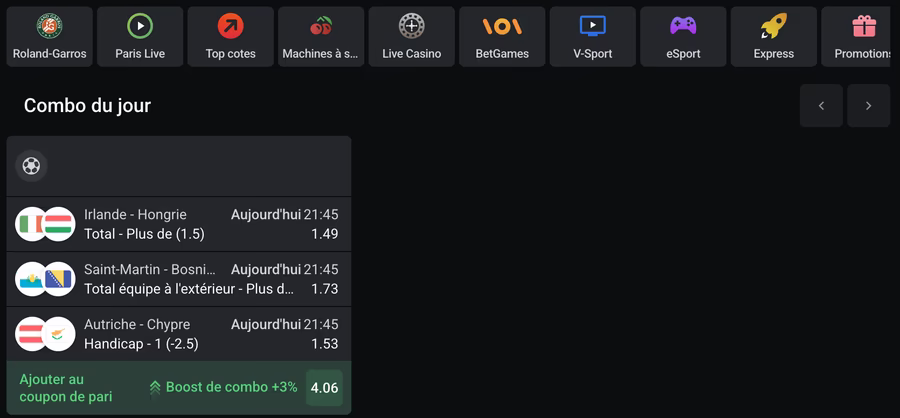Click the football sport icon in combo card
900x418 pixels.
tap(31, 167)
